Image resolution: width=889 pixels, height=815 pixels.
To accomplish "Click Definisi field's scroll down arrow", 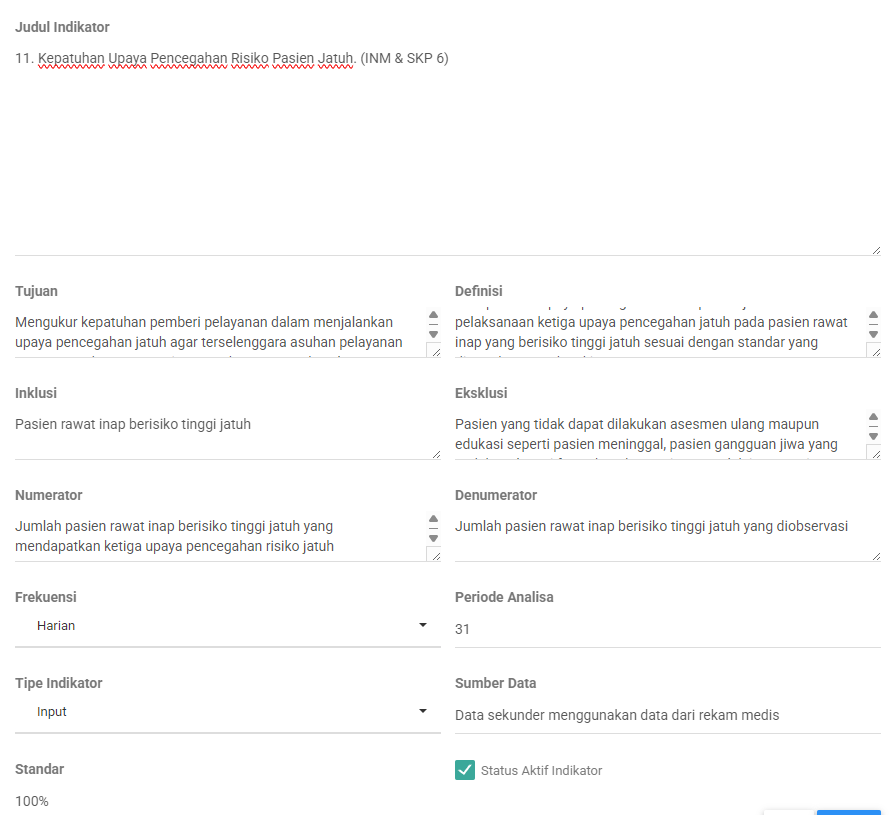I will (873, 334).
